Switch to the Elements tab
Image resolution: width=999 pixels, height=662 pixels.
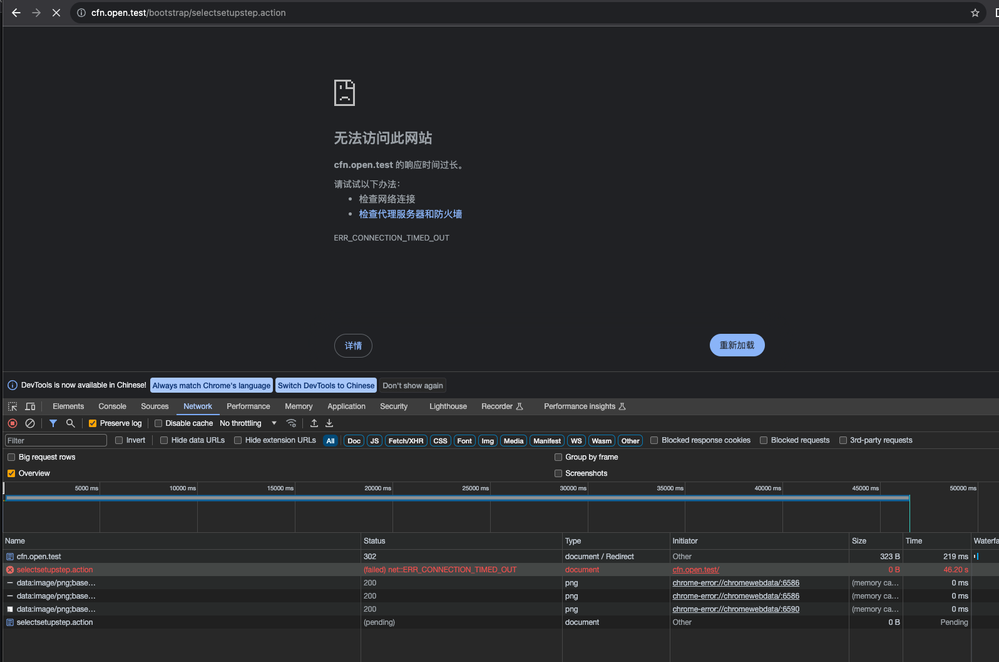68,407
